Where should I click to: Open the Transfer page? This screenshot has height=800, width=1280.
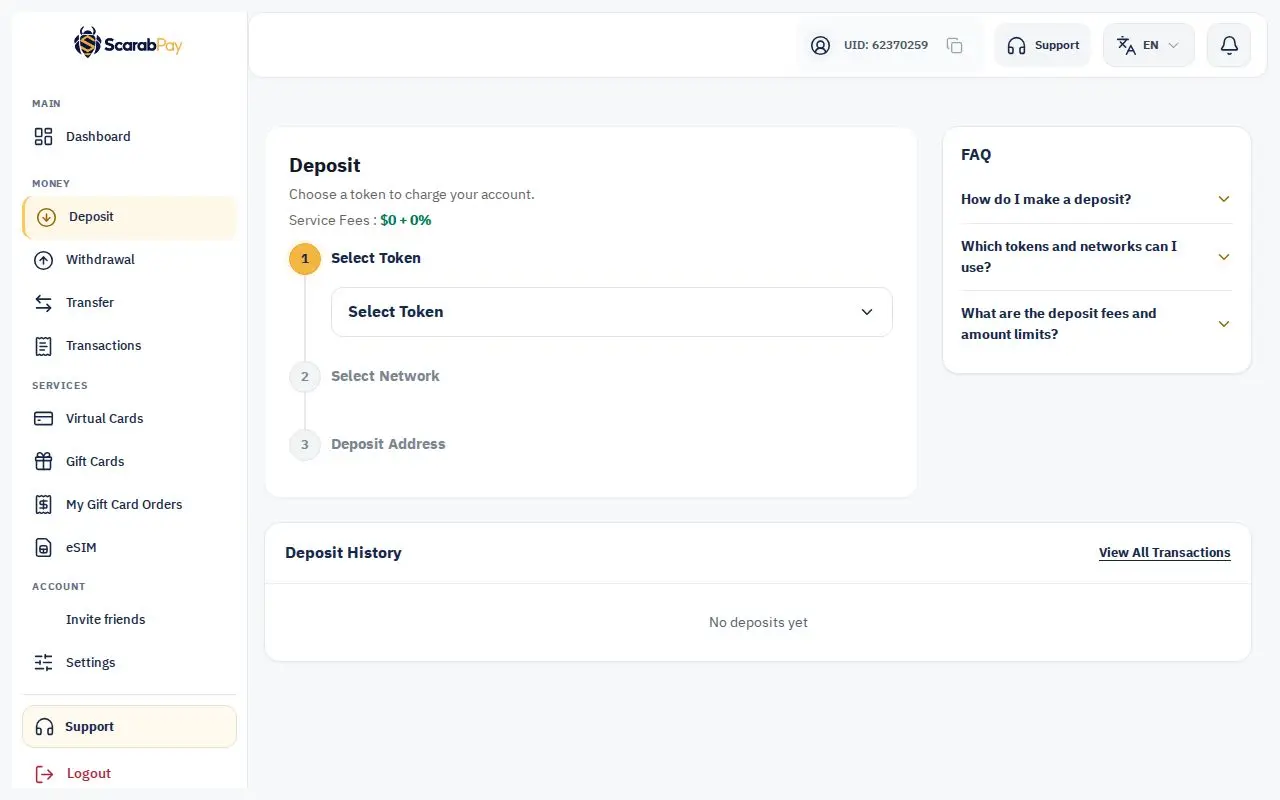tap(129, 303)
